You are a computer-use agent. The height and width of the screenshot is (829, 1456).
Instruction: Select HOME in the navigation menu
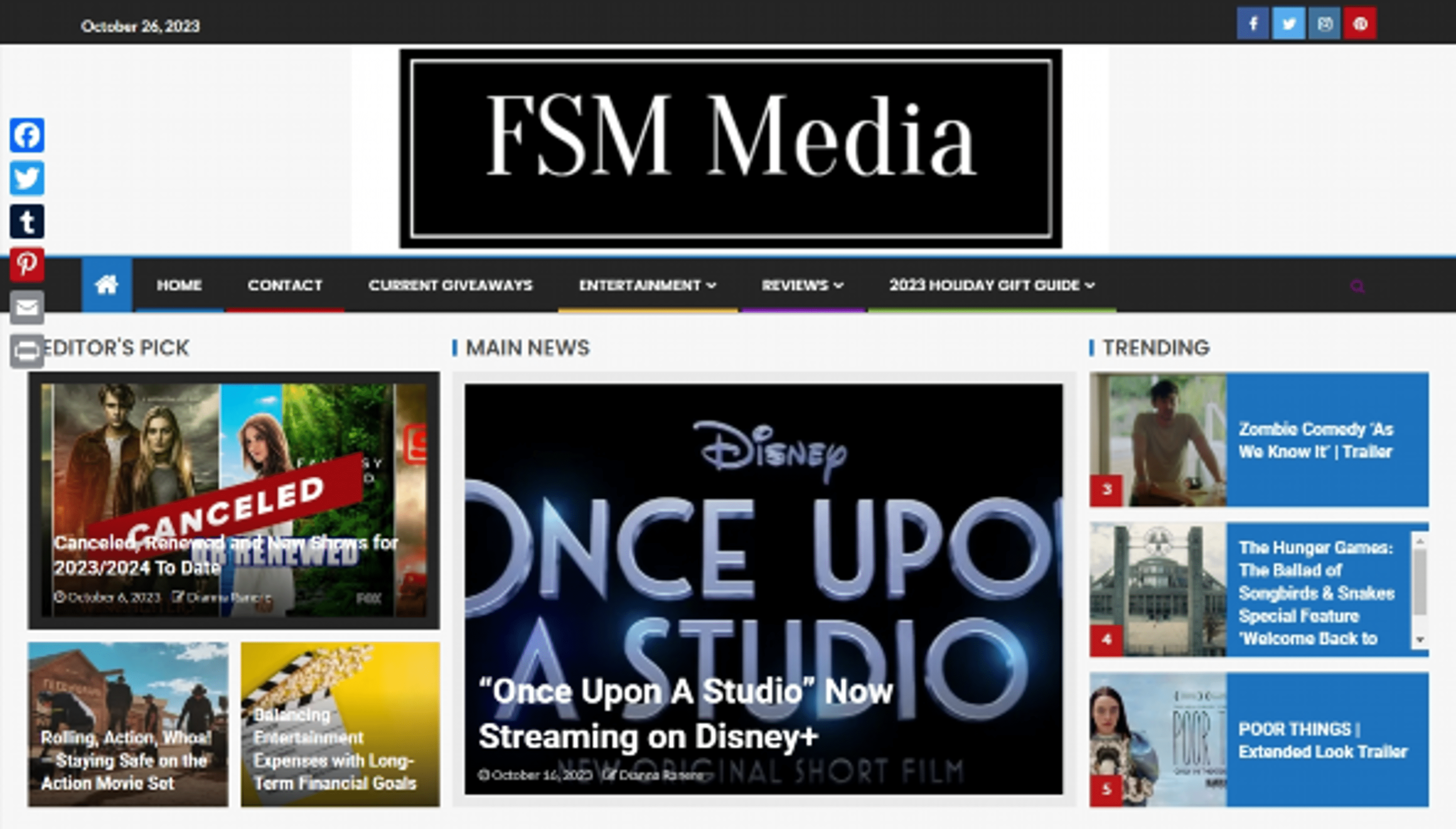point(179,285)
